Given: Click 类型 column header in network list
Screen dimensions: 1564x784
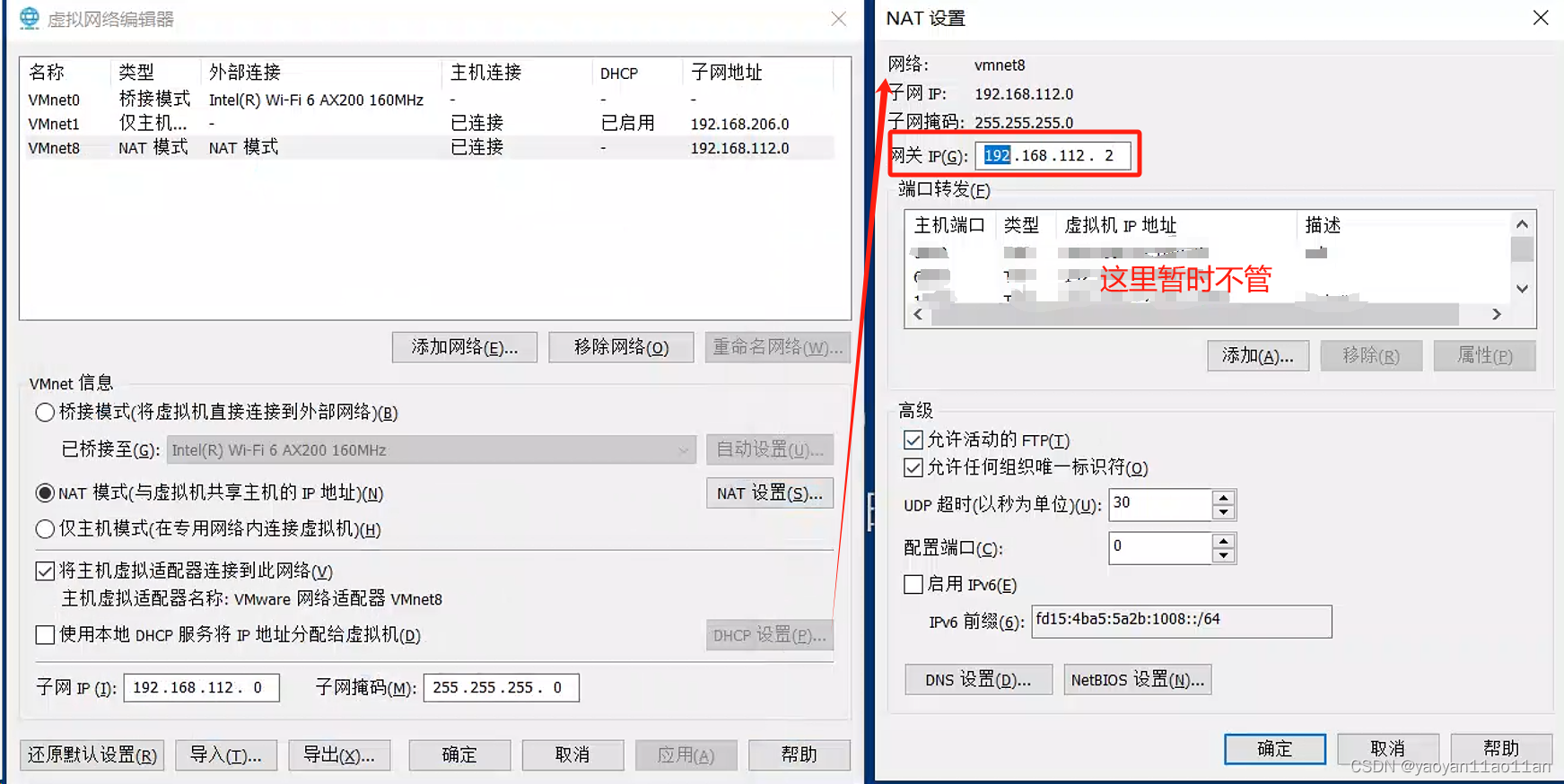Looking at the screenshot, I should point(155,72).
